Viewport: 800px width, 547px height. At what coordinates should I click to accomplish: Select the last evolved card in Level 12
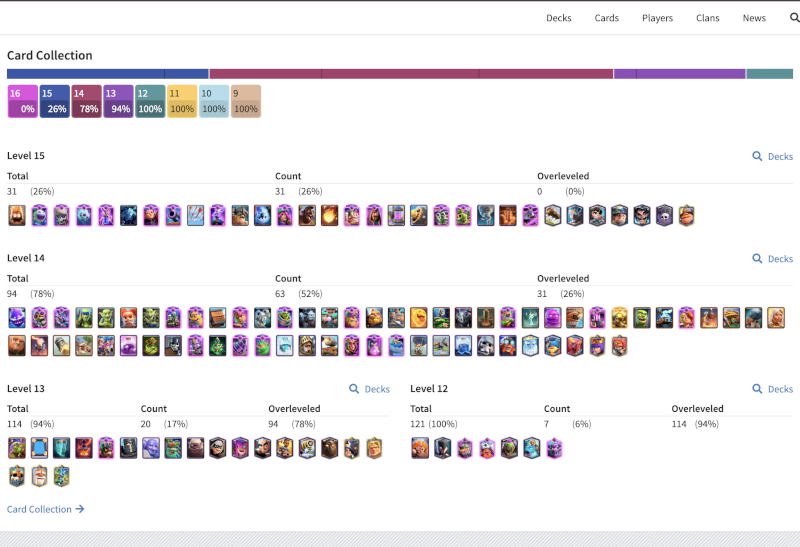click(554, 448)
